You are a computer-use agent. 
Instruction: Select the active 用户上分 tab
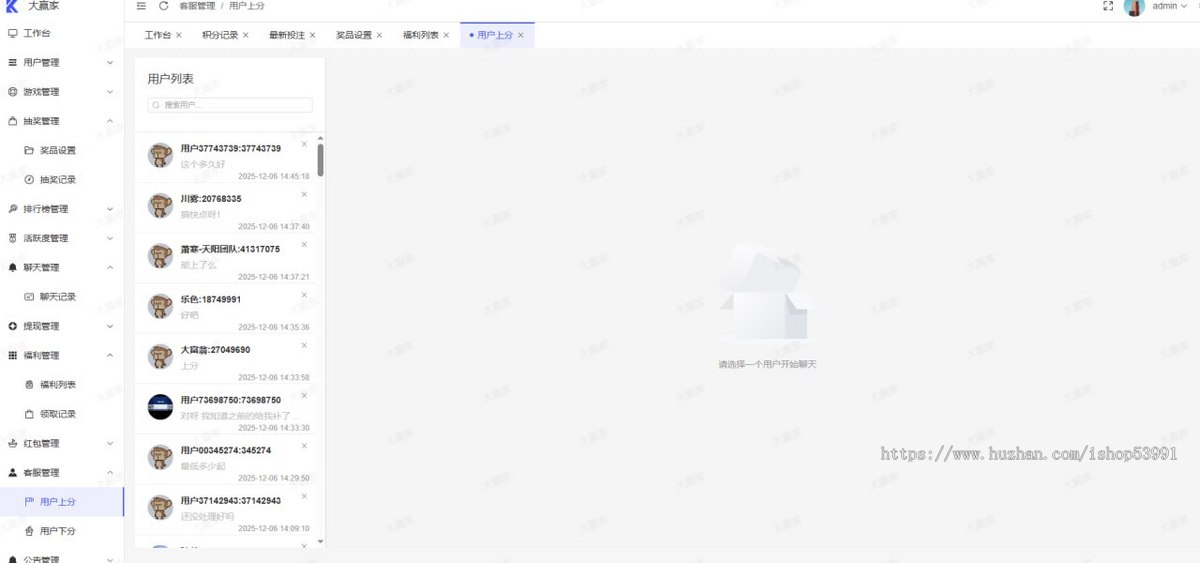tap(495, 35)
